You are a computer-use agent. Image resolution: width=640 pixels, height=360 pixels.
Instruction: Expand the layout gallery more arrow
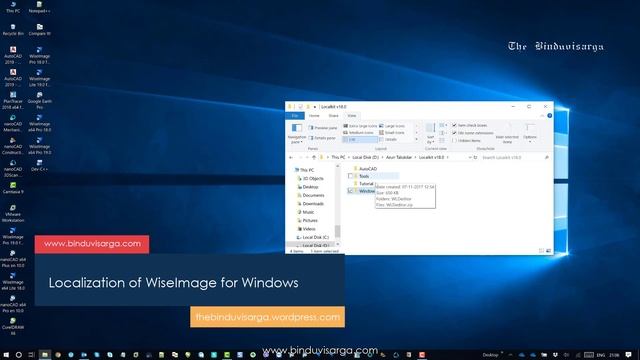tap(416, 140)
